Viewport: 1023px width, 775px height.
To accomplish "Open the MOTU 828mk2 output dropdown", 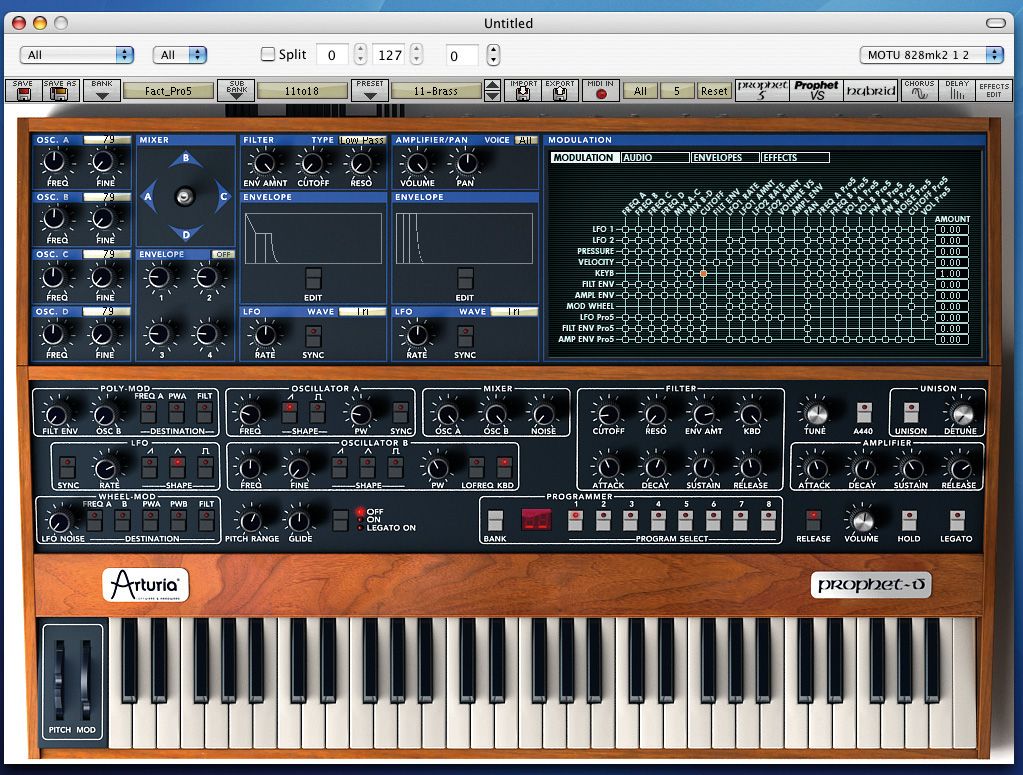I will [x=932, y=55].
